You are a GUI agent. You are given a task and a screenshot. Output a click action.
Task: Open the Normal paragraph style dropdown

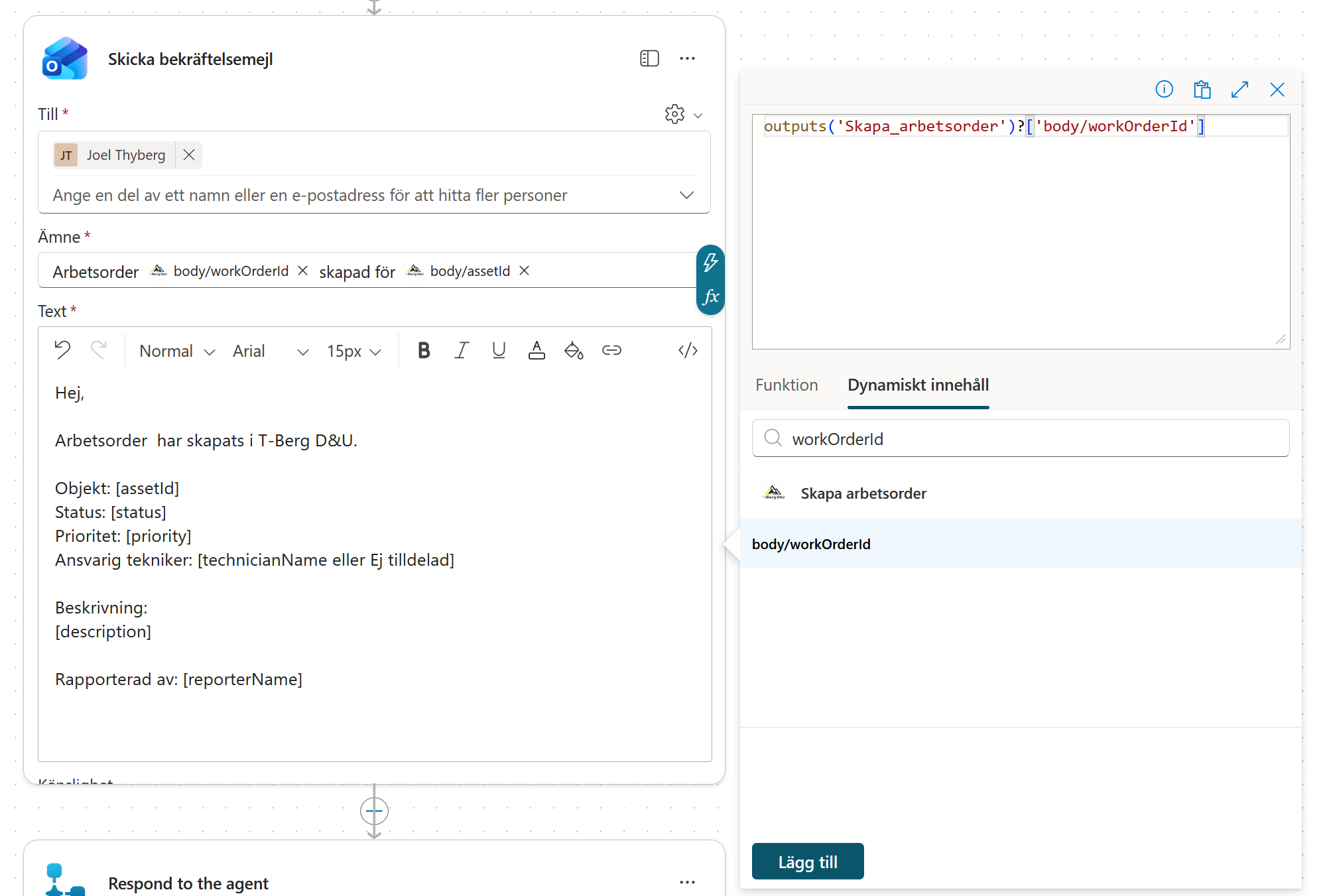point(177,351)
